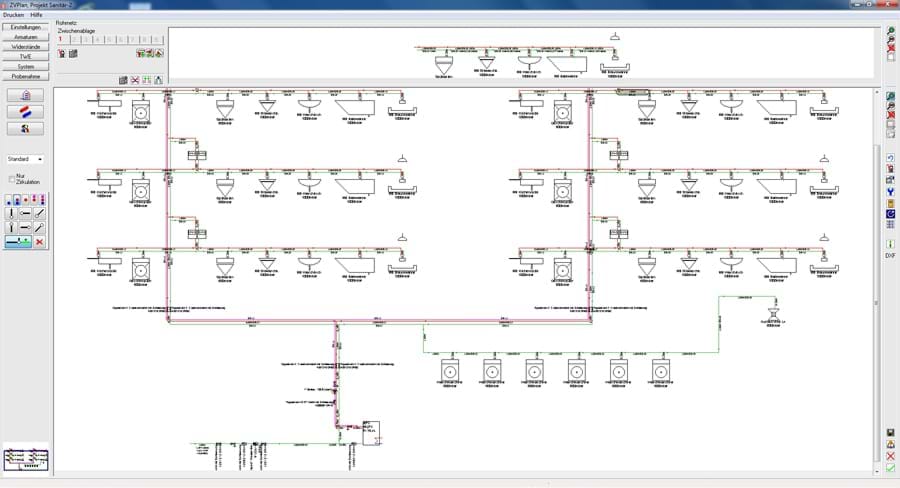Screen dimensions: 900x488
Task: Click the Armaturen button
Action: click(x=26, y=37)
